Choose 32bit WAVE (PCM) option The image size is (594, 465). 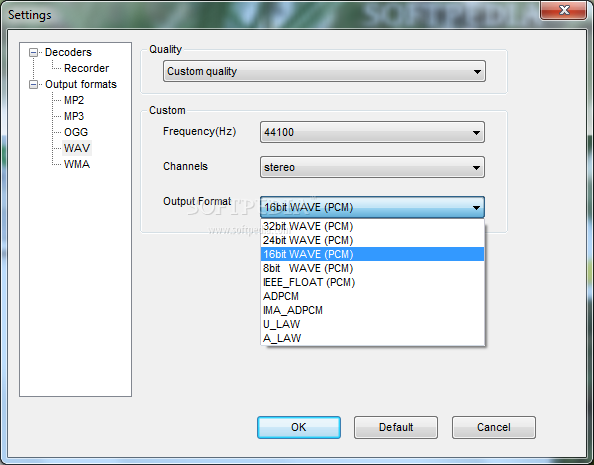372,226
